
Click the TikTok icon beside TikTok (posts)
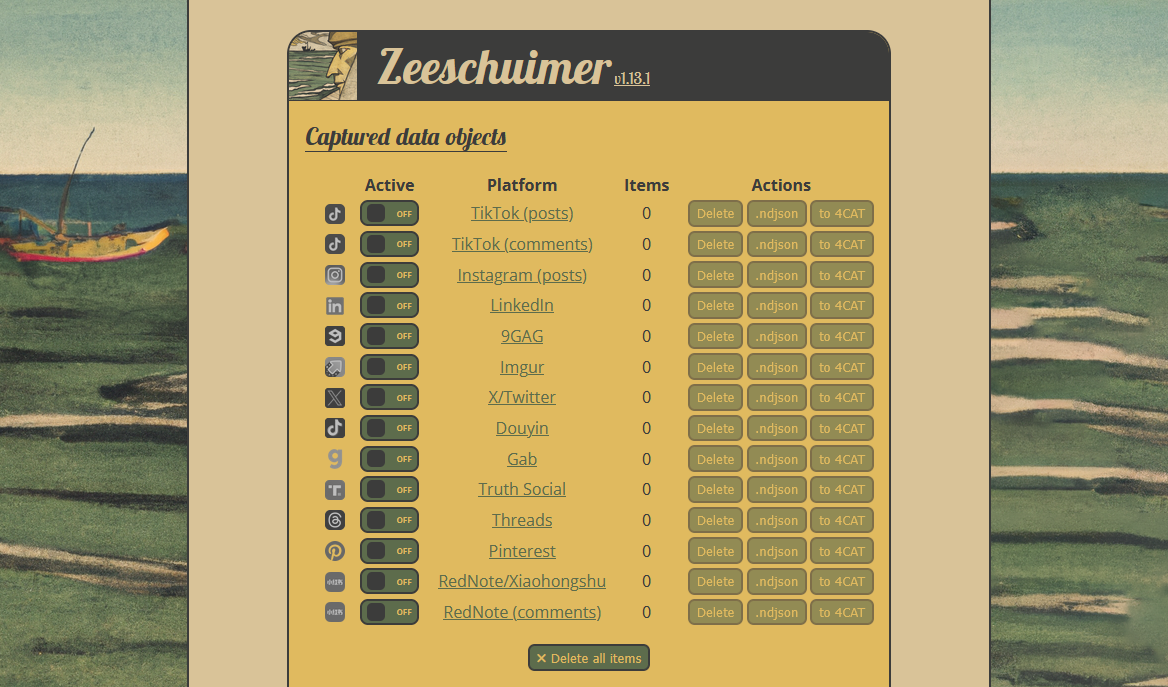tap(335, 214)
